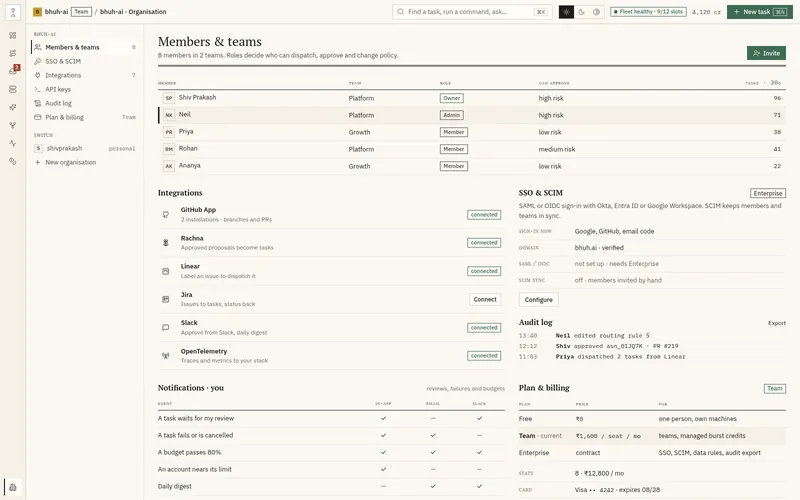Click the GitHub App integration icon
Image resolution: width=800 pixels, height=500 pixels.
click(166, 215)
